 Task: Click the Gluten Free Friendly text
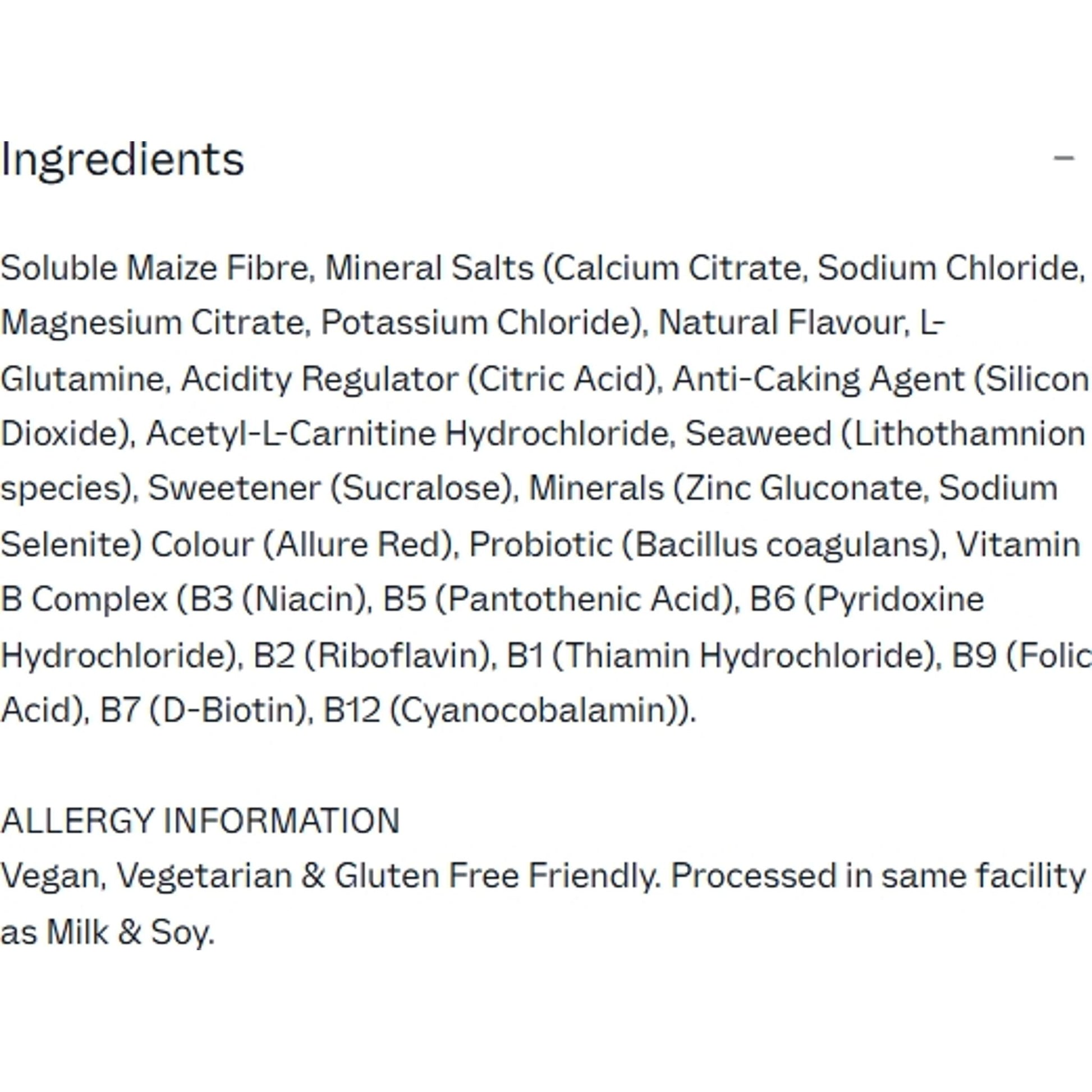496,876
